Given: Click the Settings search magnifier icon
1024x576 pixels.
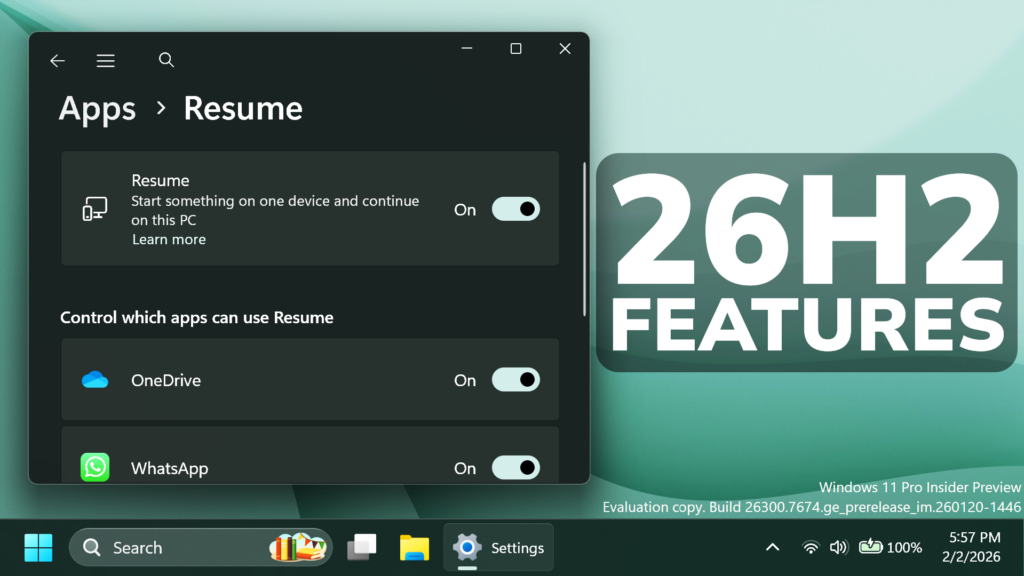Looking at the screenshot, I should click(x=166, y=60).
